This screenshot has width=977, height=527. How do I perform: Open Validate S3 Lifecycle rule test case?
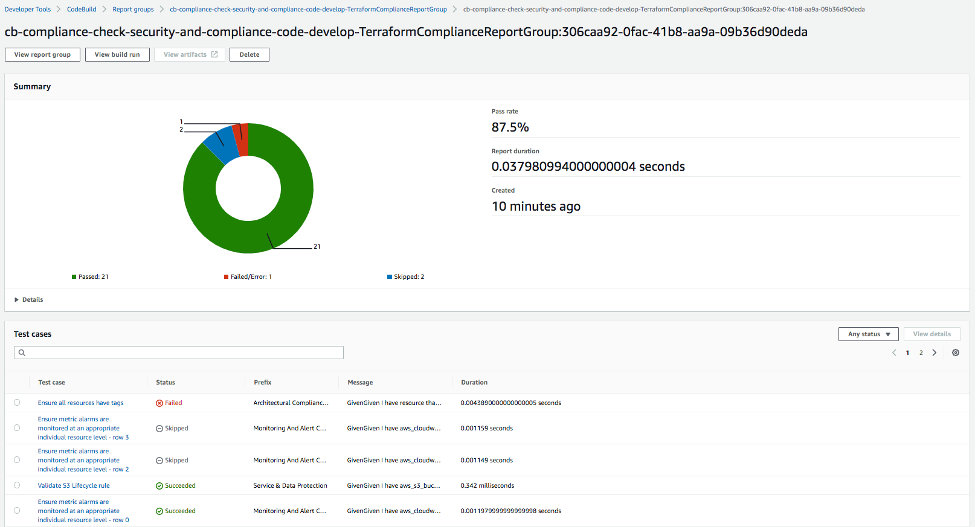tap(74, 486)
